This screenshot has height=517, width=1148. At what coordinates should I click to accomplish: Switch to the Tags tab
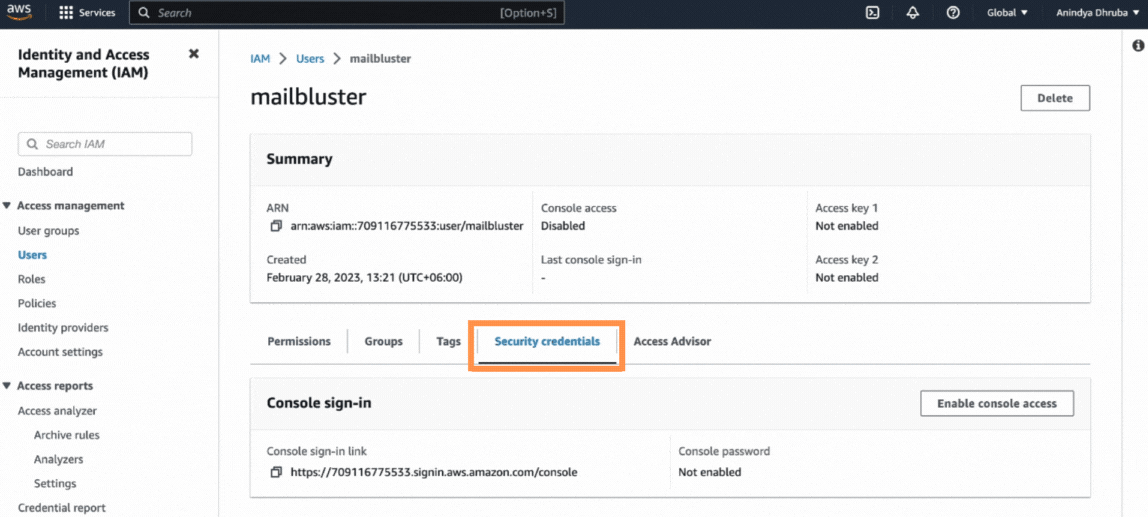(x=448, y=341)
